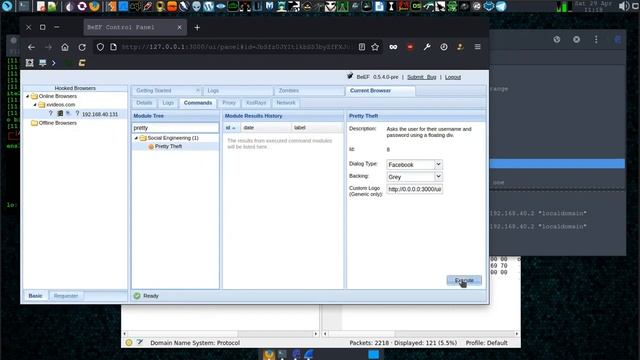
Task: Open the Details sub-tab
Action: pyautogui.click(x=144, y=103)
